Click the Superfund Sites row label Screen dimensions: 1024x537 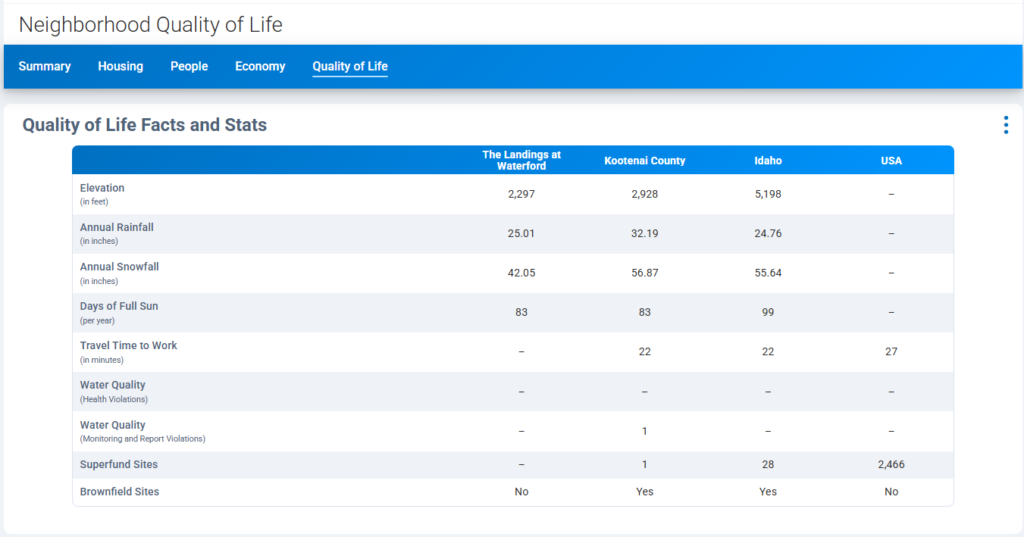coord(119,464)
